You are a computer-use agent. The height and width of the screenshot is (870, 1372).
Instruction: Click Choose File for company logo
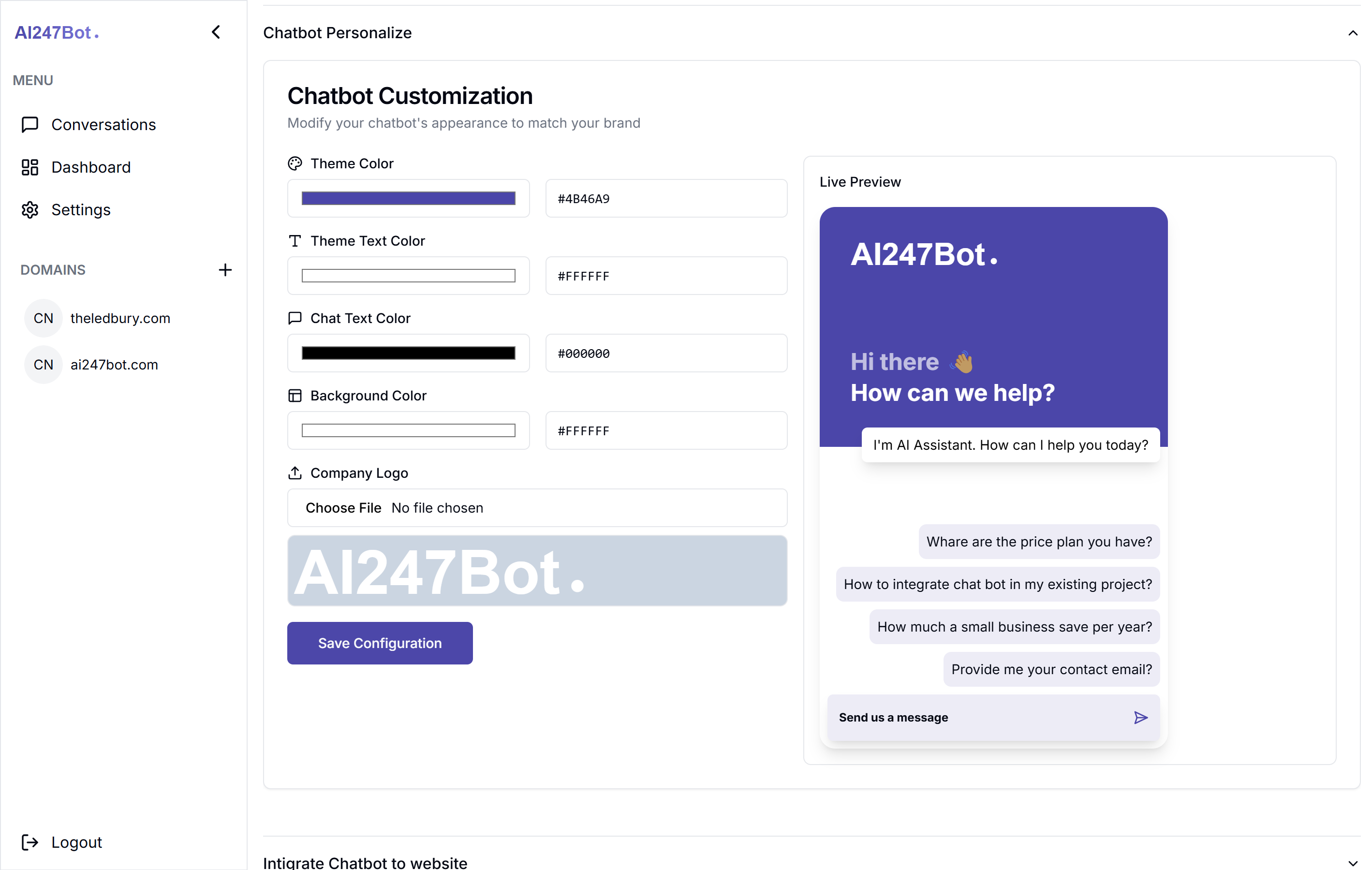point(343,508)
